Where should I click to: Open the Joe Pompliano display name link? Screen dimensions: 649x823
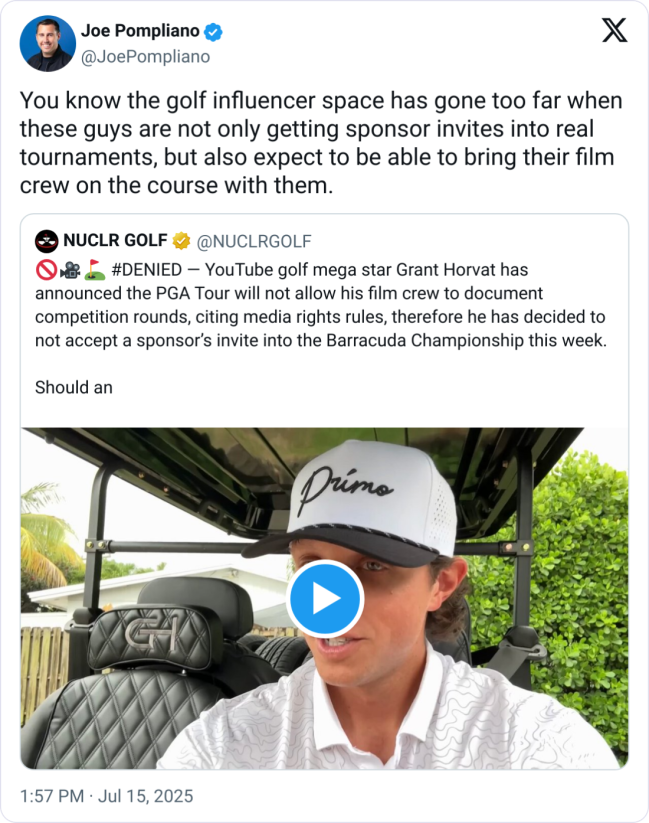[x=141, y=32]
